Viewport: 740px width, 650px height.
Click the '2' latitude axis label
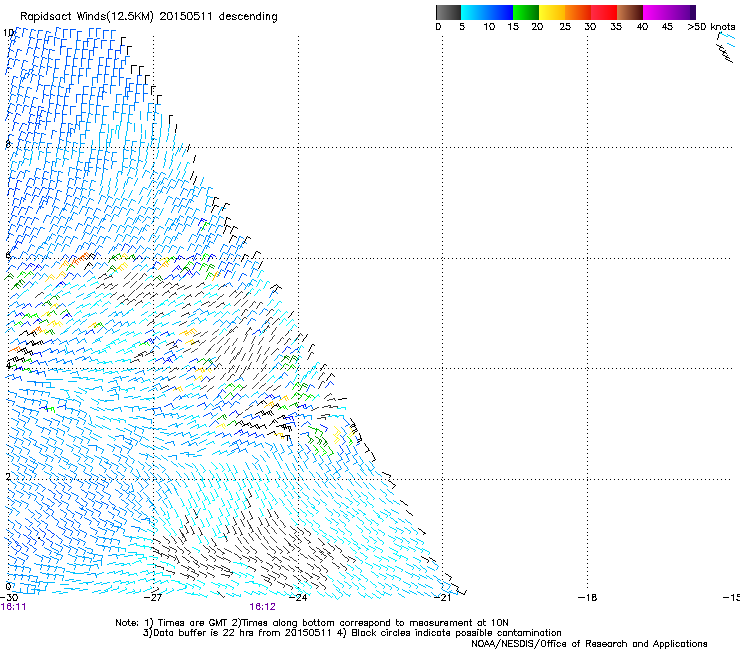tap(8, 476)
